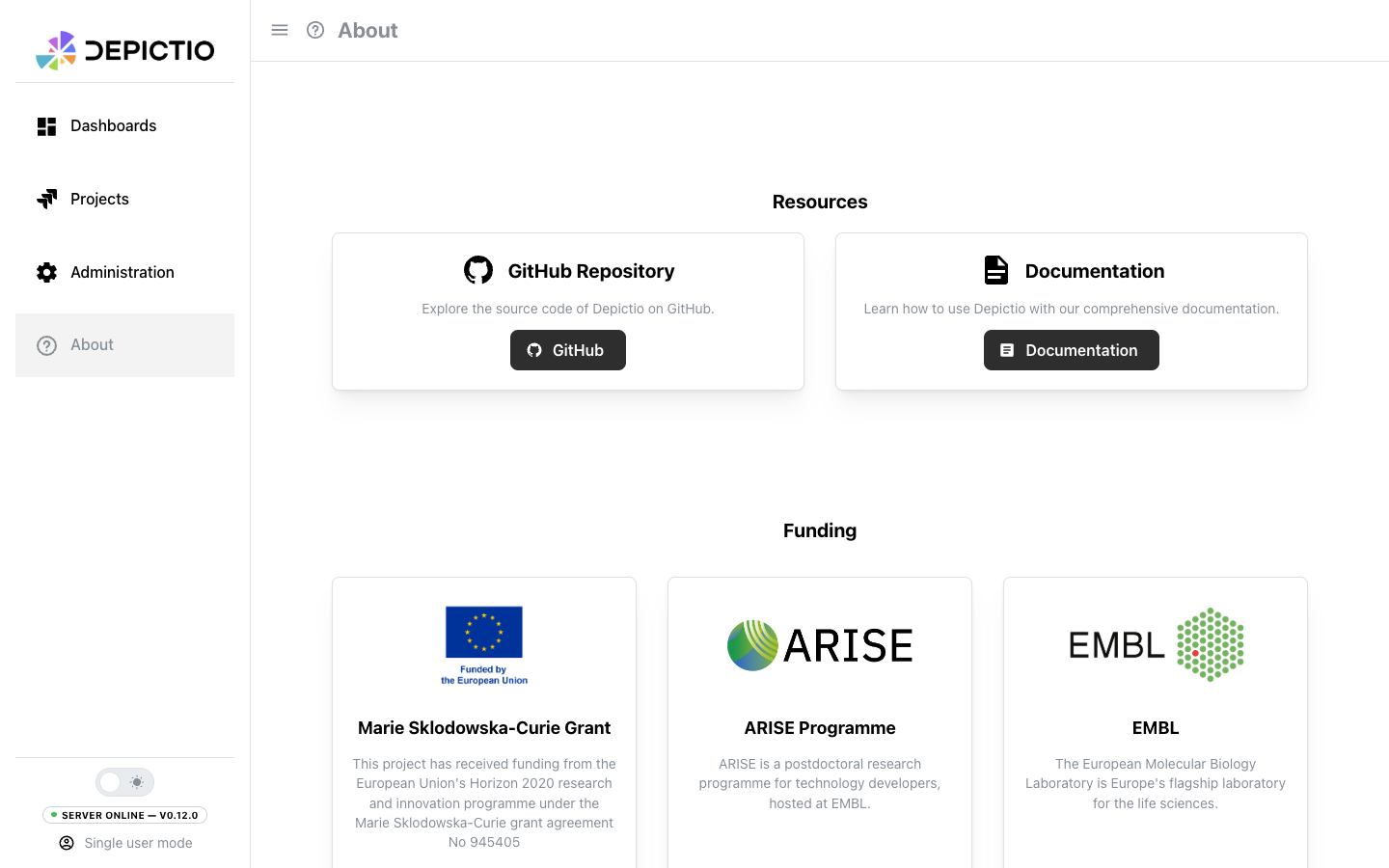This screenshot has width=1389, height=868.
Task: Click the About page title
Action: click(x=368, y=31)
